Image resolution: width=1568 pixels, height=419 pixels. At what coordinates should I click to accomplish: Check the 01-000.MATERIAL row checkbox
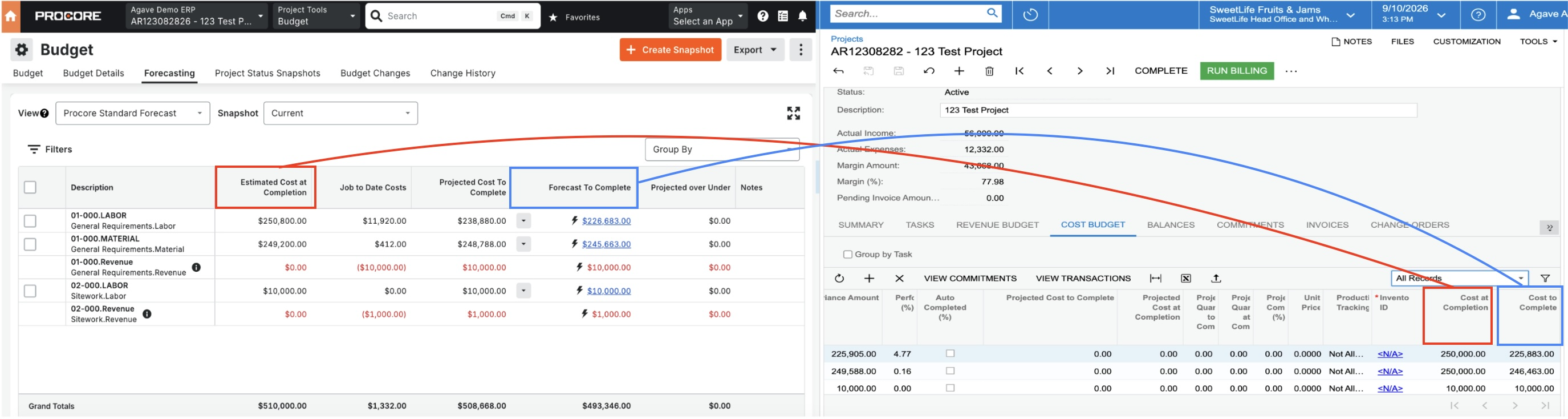click(30, 244)
